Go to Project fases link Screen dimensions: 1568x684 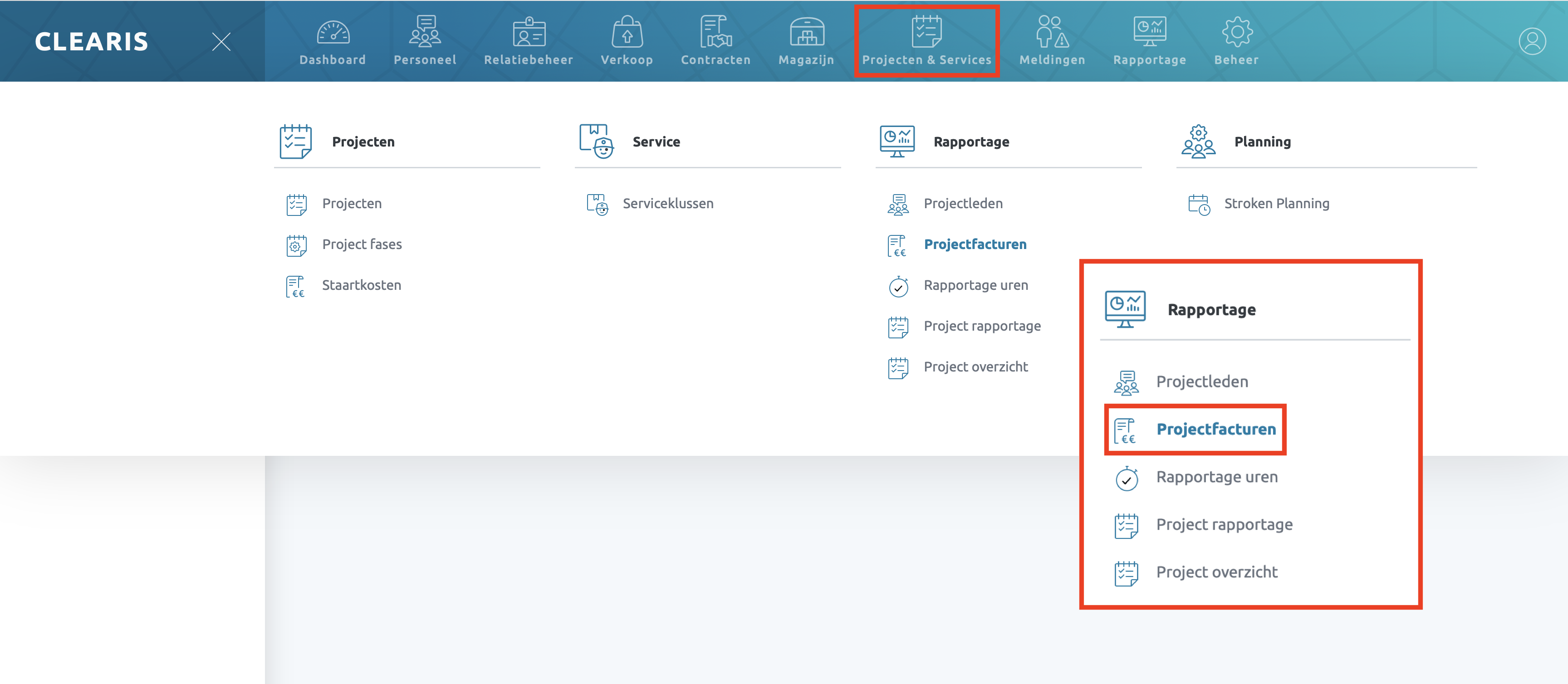coord(362,244)
